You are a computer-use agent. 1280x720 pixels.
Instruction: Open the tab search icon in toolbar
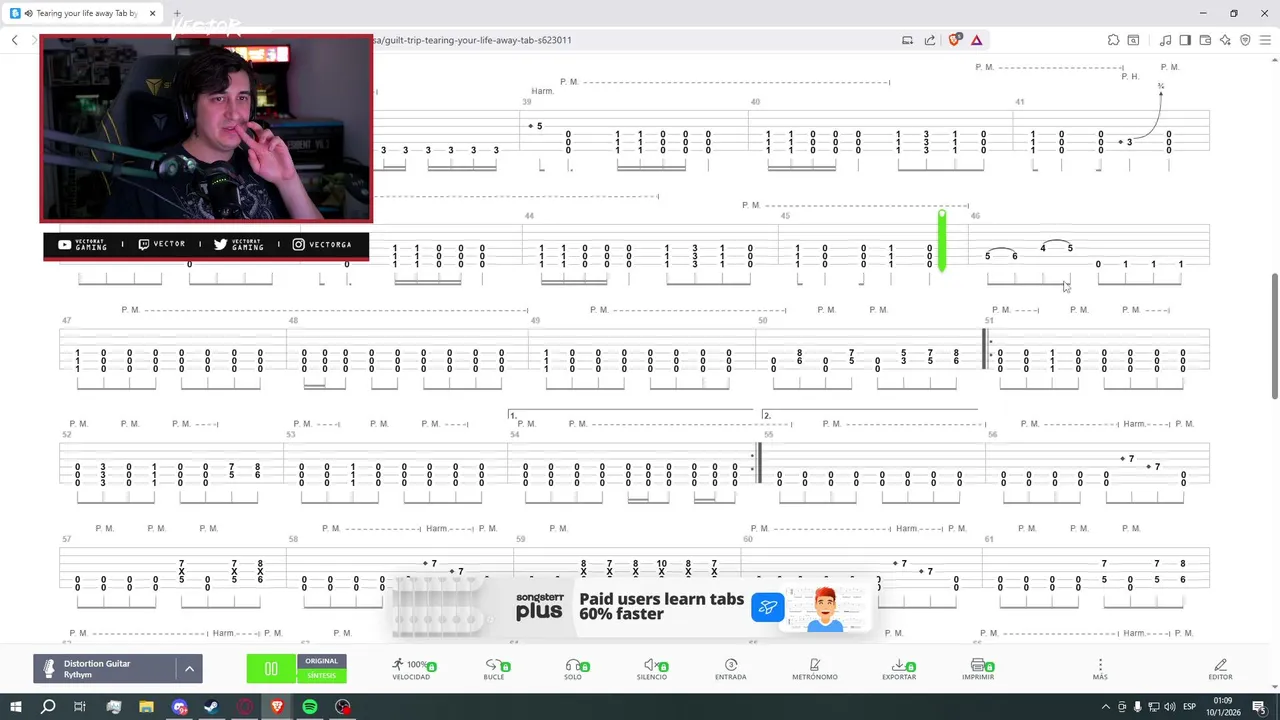[1134, 40]
